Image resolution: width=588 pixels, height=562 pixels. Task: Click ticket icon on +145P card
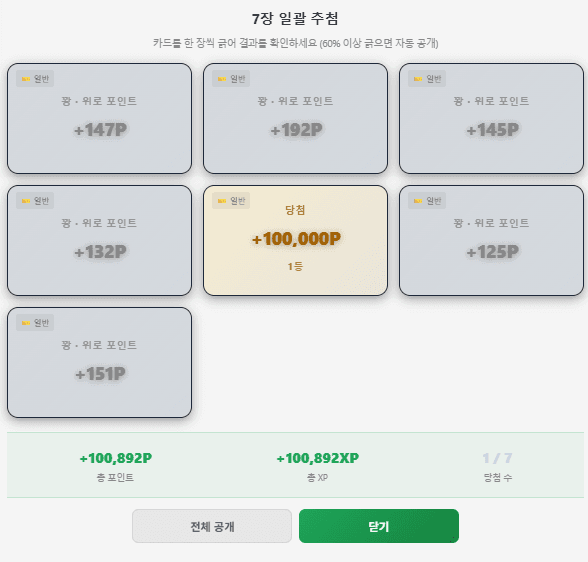[x=418, y=79]
